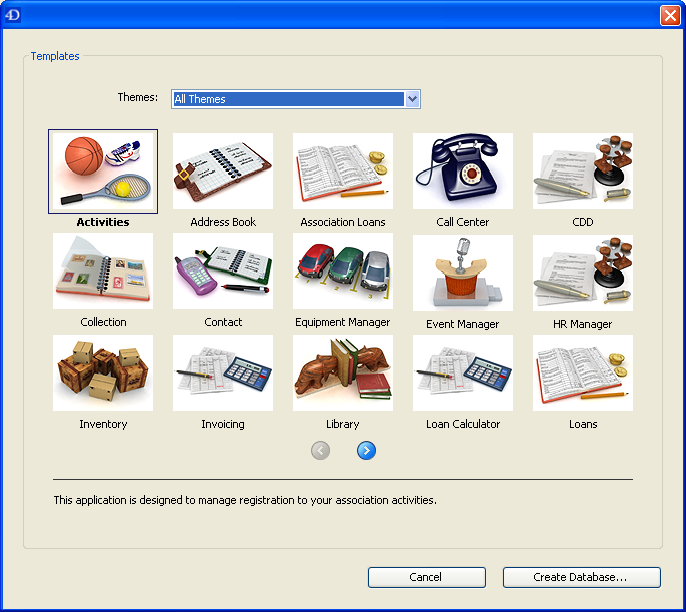Select the Event Manager microphone icon
Image resolution: width=686 pixels, height=612 pixels.
pyautogui.click(x=463, y=272)
